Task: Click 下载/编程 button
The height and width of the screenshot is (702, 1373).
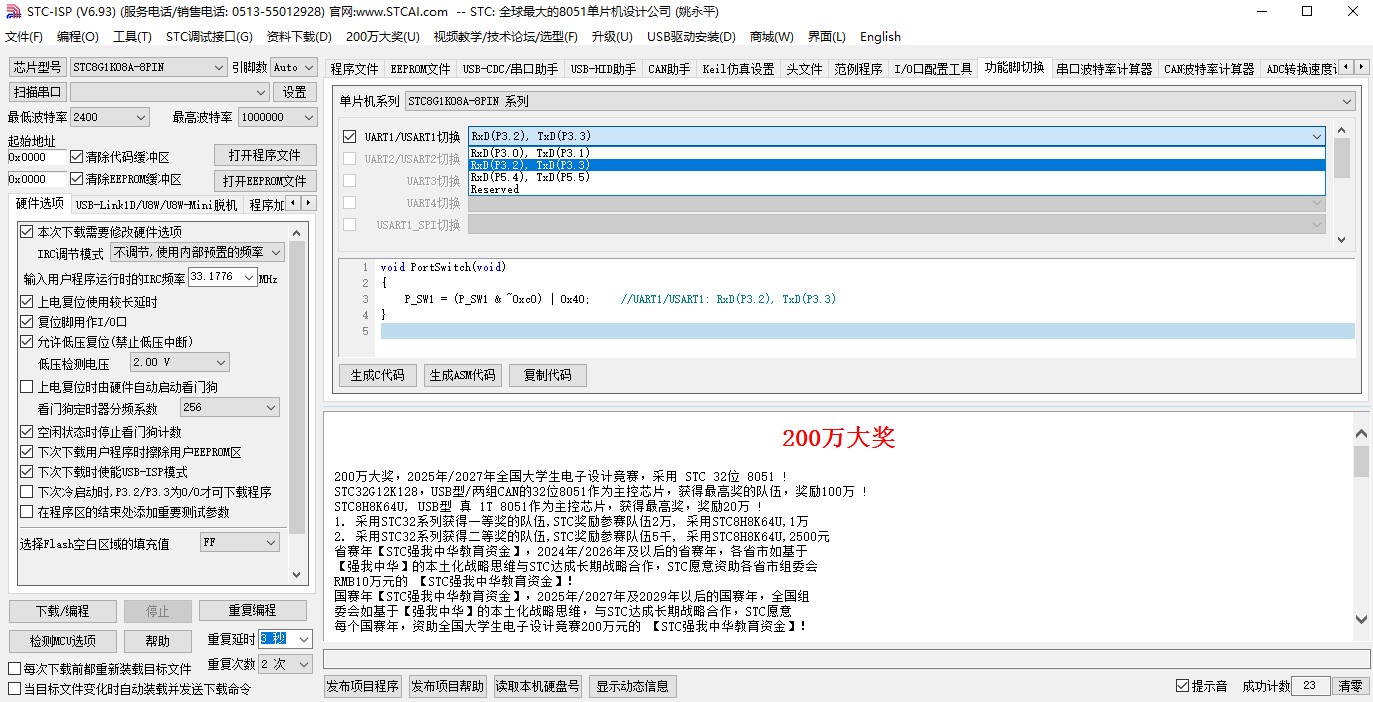Action: click(x=63, y=611)
